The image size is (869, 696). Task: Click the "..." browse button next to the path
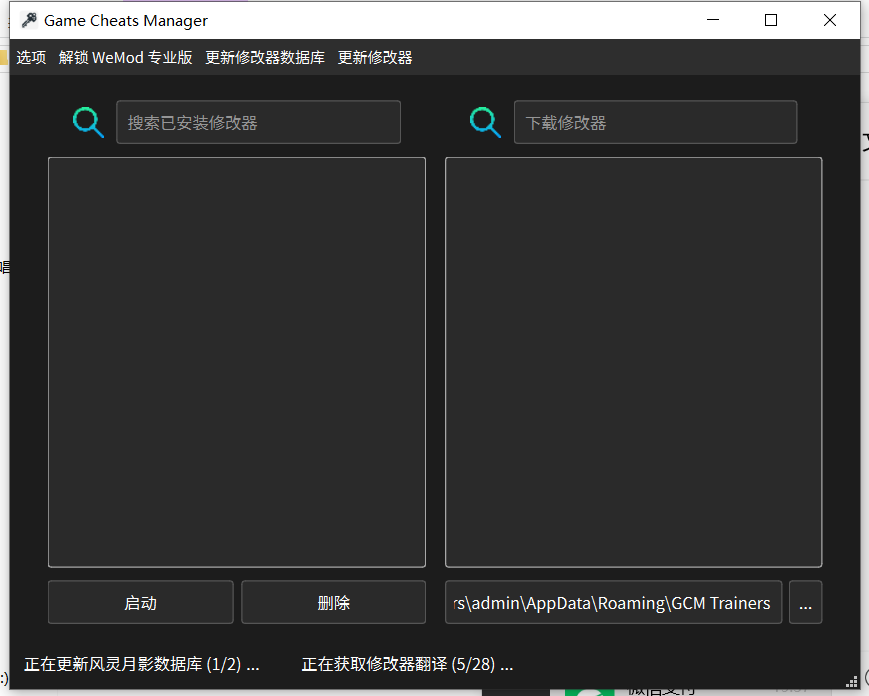805,602
